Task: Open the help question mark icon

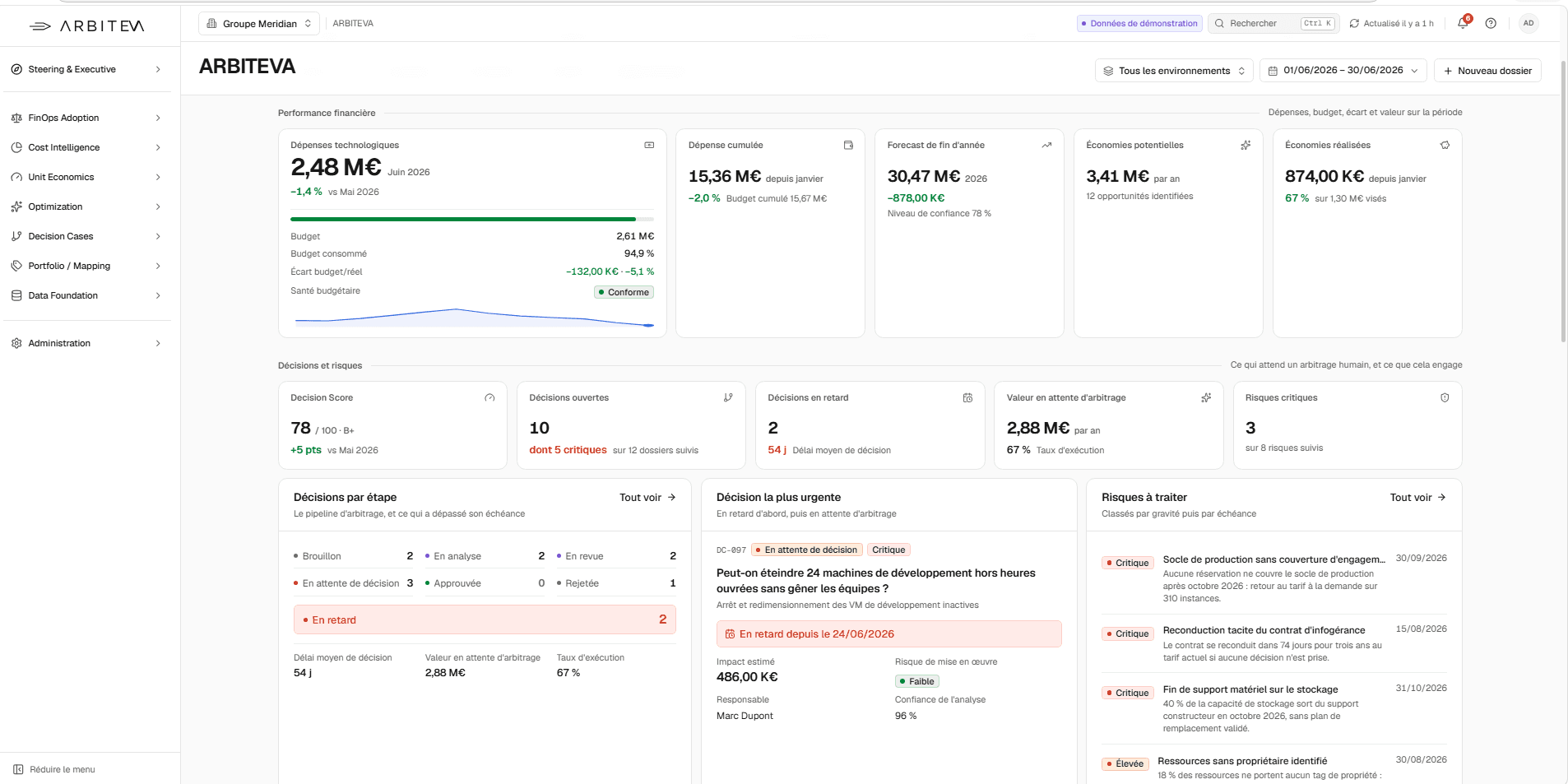Action: (1491, 23)
